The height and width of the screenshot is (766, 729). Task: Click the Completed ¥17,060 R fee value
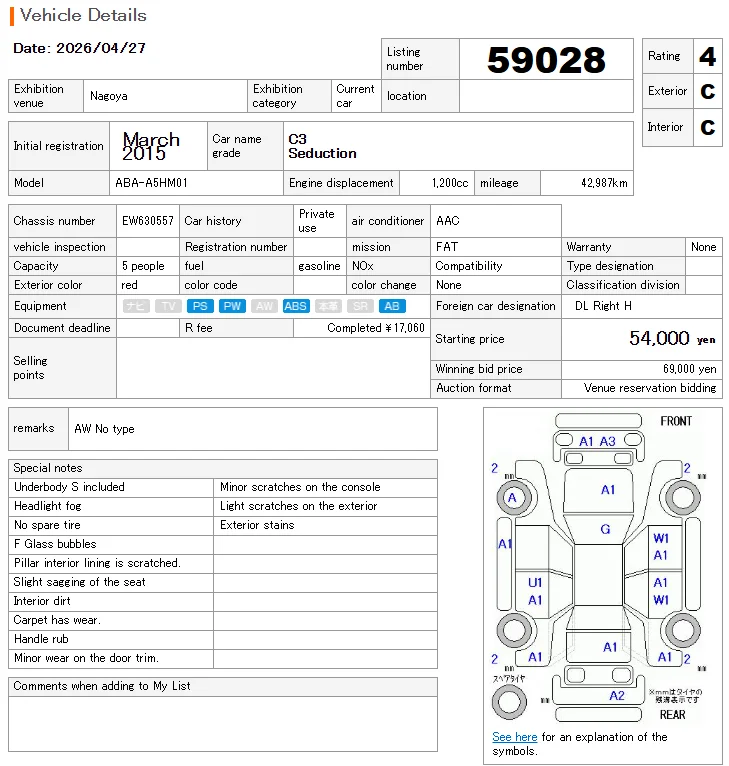(376, 328)
